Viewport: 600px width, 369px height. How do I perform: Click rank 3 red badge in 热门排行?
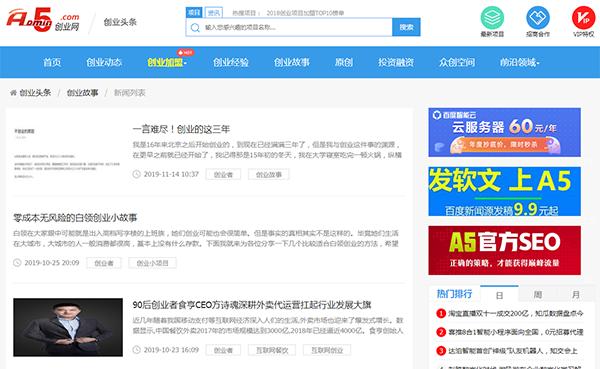[441, 350]
